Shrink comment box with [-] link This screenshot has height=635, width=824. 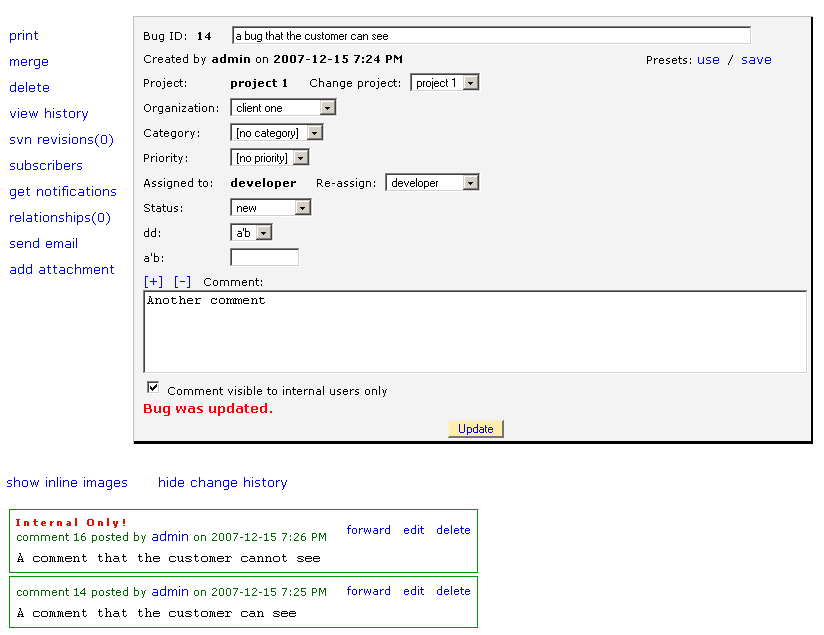coord(182,282)
